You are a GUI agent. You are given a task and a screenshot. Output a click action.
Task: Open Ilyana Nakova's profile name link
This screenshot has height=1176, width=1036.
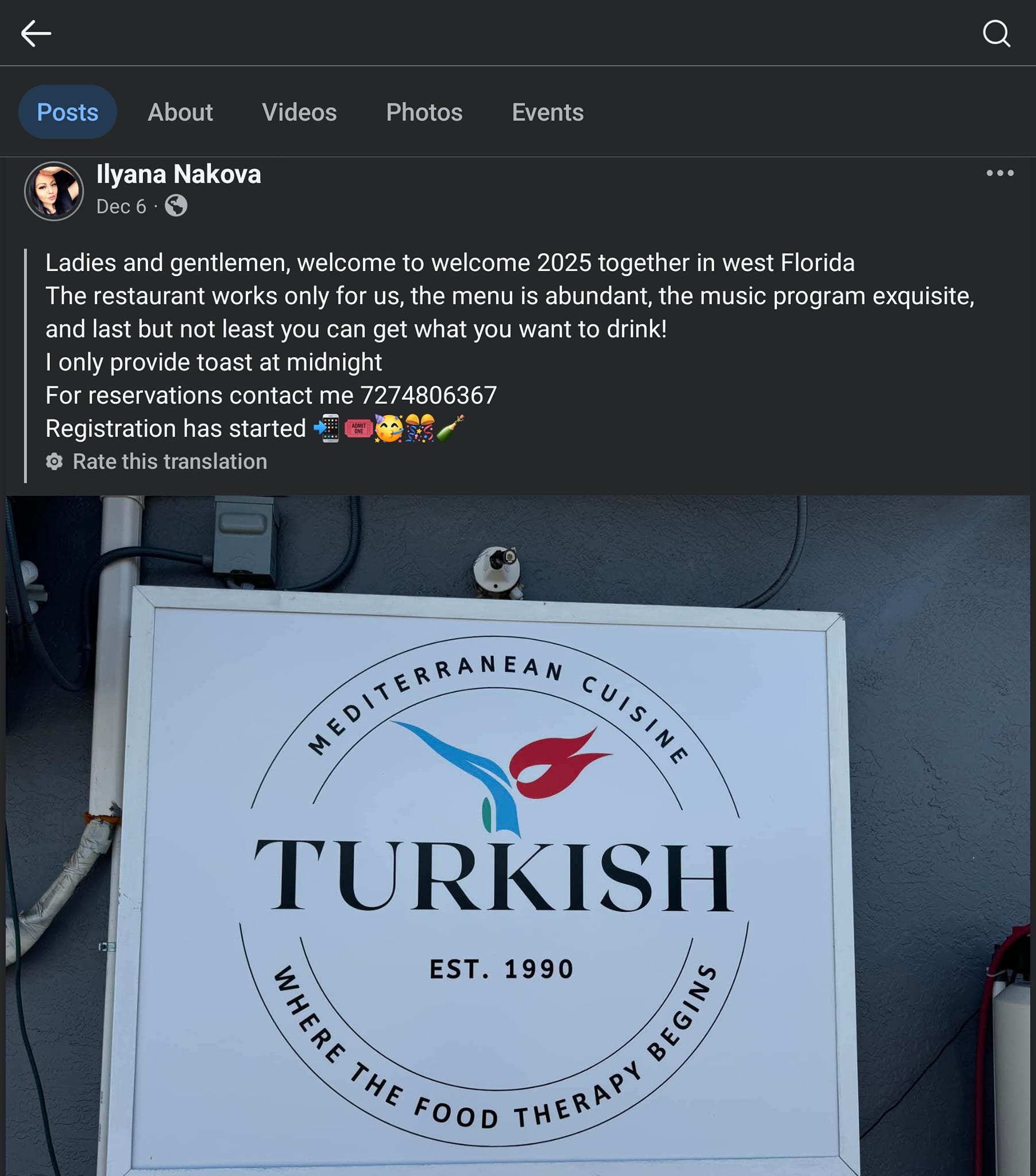[179, 174]
